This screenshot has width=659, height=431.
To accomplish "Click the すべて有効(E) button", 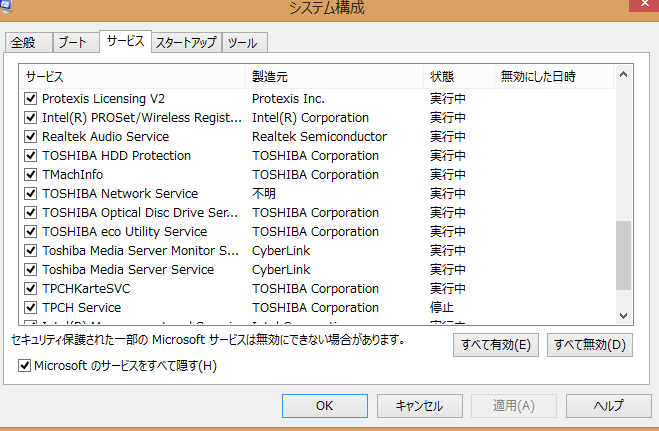I will point(496,345).
